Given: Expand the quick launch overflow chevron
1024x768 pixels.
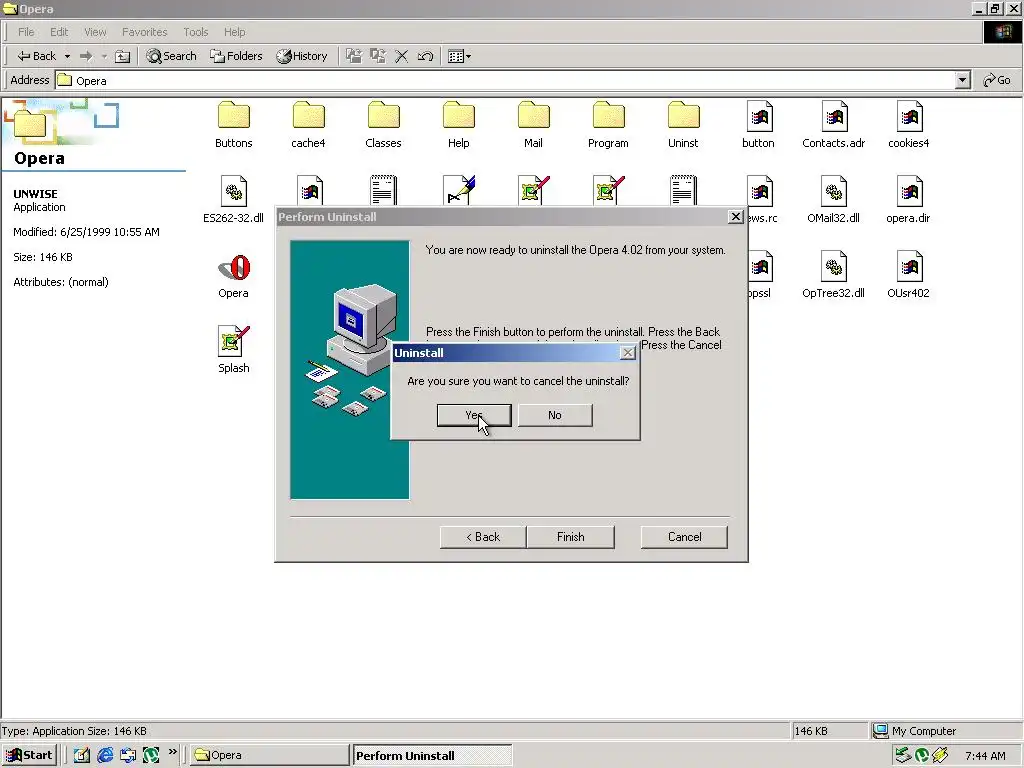Looking at the screenshot, I should tap(172, 752).
